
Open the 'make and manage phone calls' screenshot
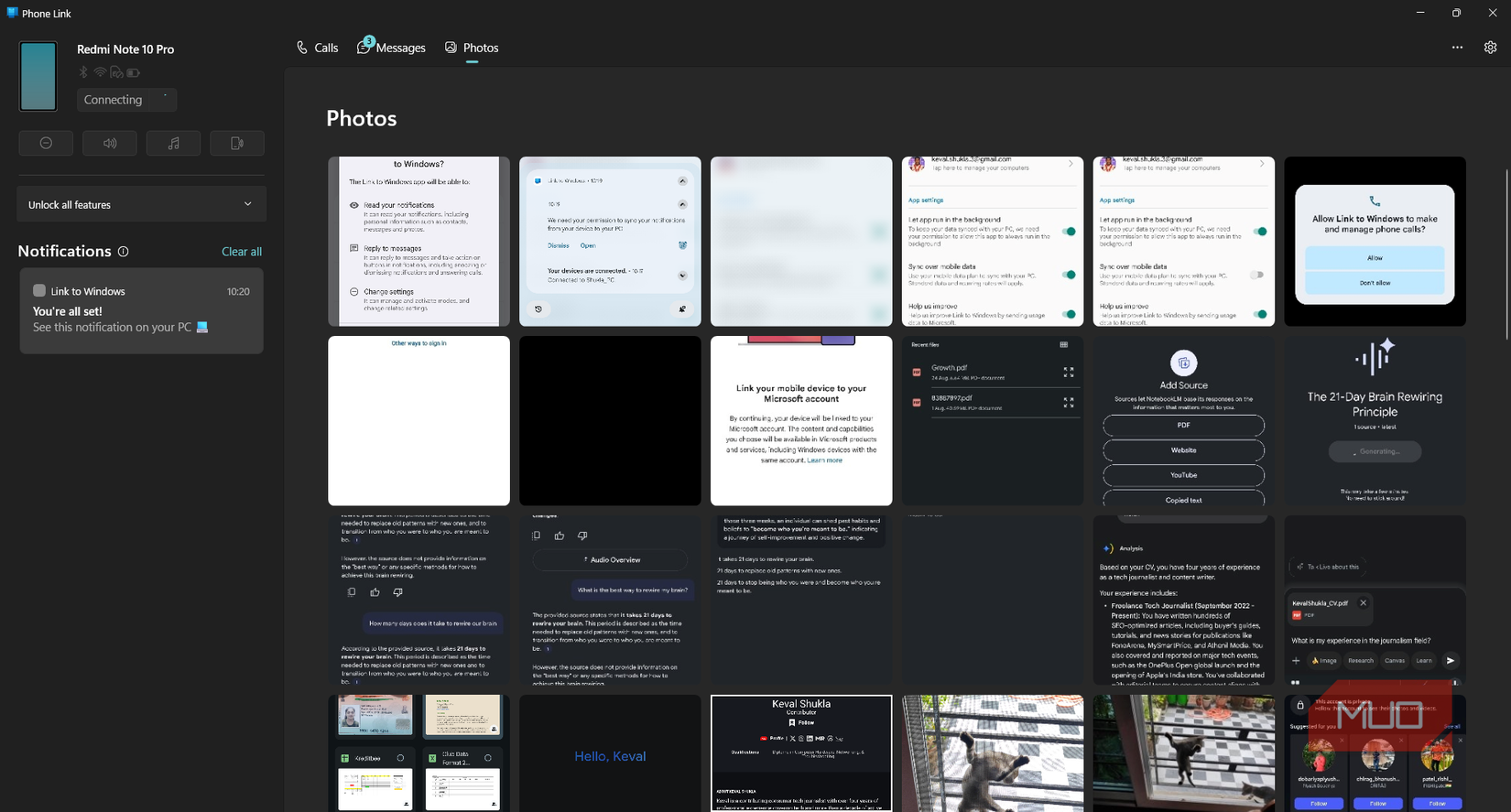pos(1375,241)
